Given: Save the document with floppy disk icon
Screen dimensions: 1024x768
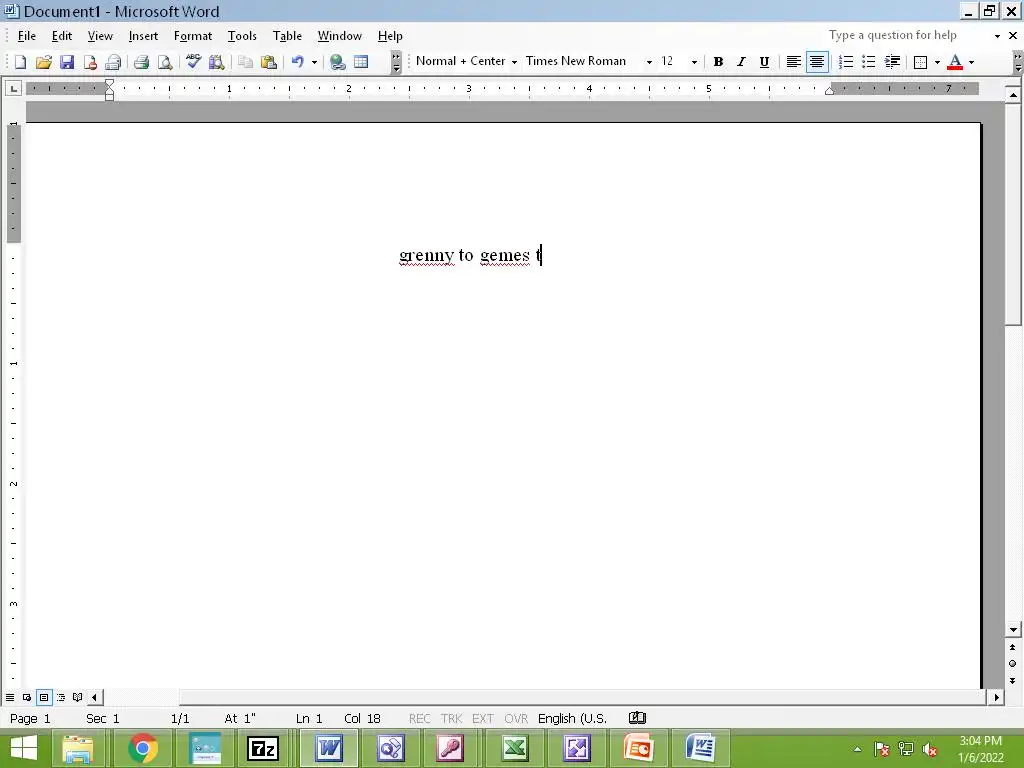Looking at the screenshot, I should tap(67, 62).
